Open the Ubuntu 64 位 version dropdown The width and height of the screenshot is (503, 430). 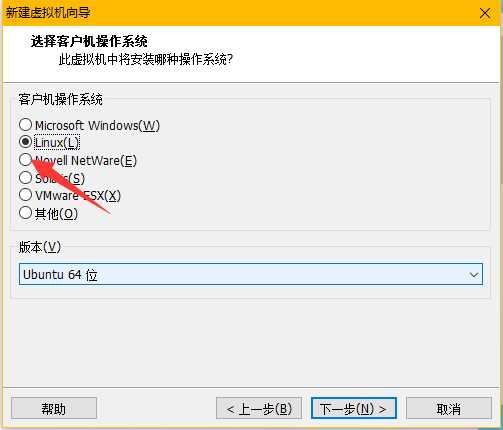coord(251,274)
